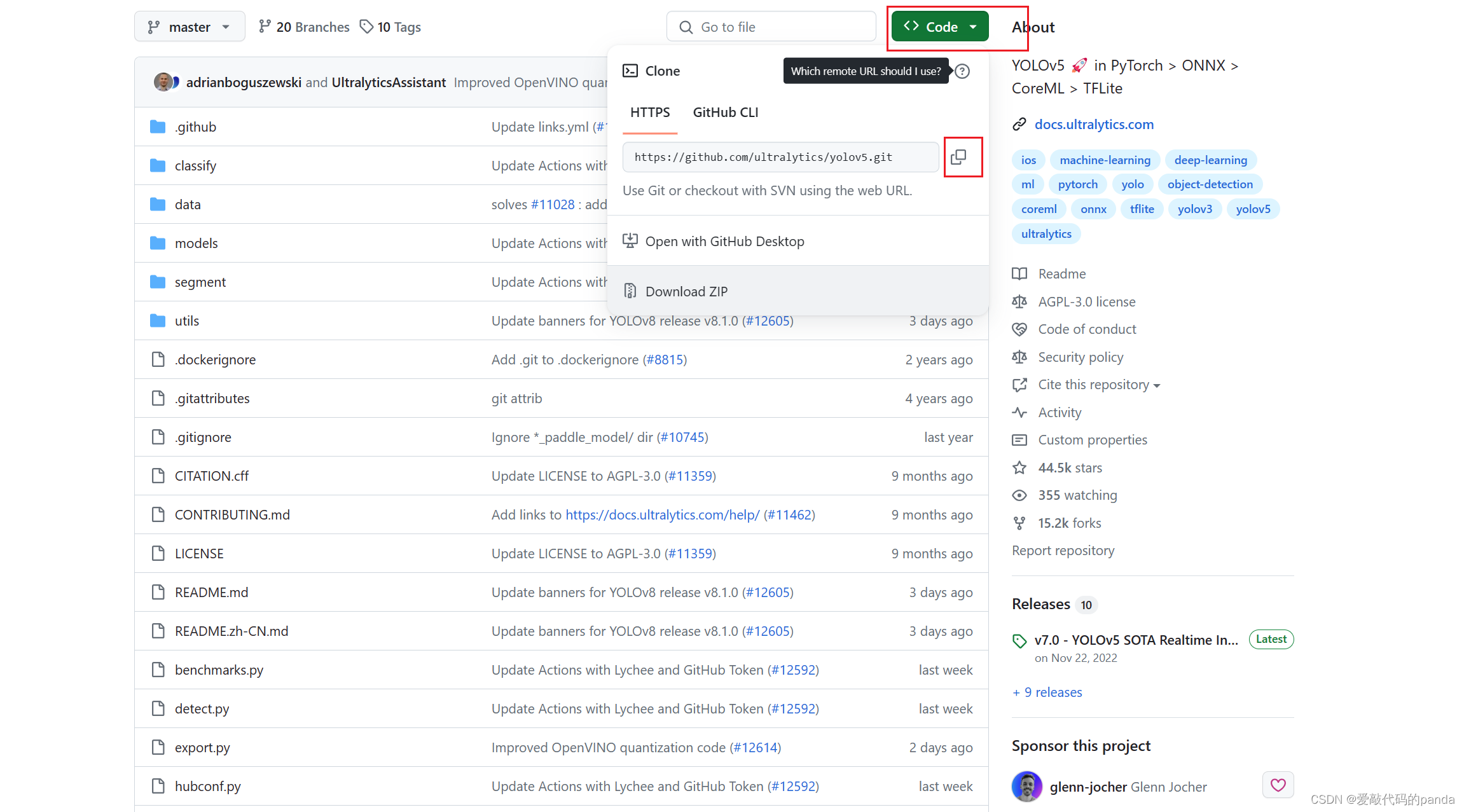Select the HTTPS clone tab
Viewport: 1464px width, 812px height.
click(649, 113)
